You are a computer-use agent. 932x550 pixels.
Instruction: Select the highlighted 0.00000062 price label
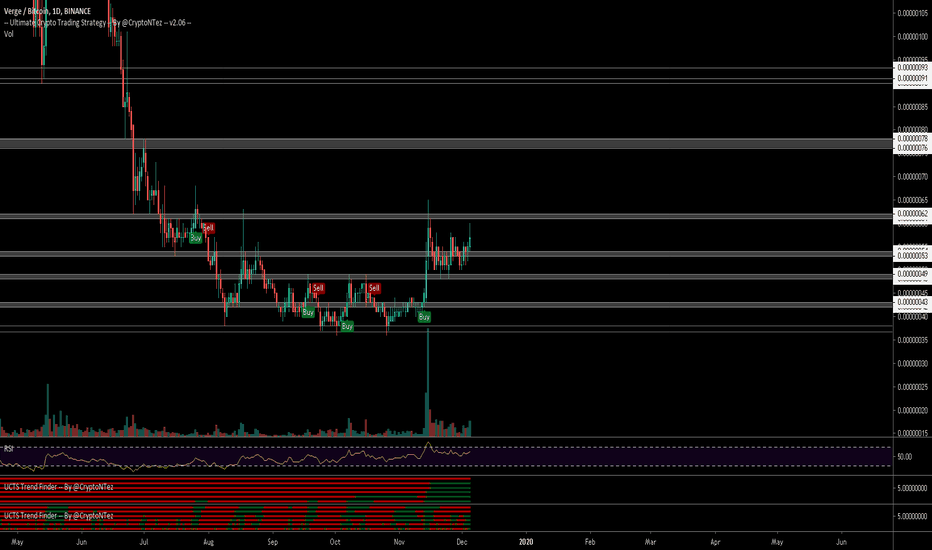912,213
